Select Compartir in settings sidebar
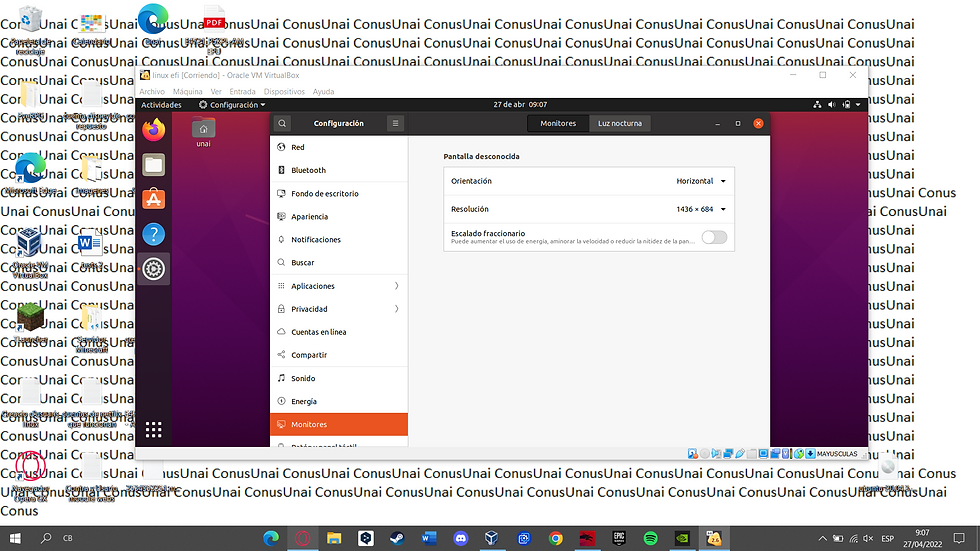The height and width of the screenshot is (551, 980). (x=339, y=355)
